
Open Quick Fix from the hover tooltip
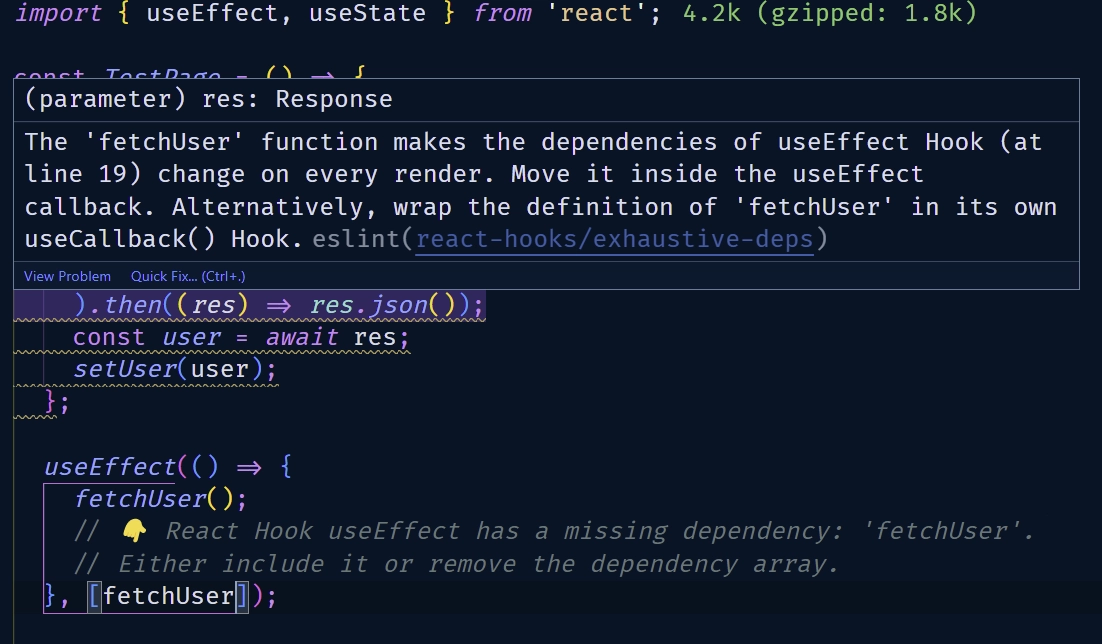point(188,276)
